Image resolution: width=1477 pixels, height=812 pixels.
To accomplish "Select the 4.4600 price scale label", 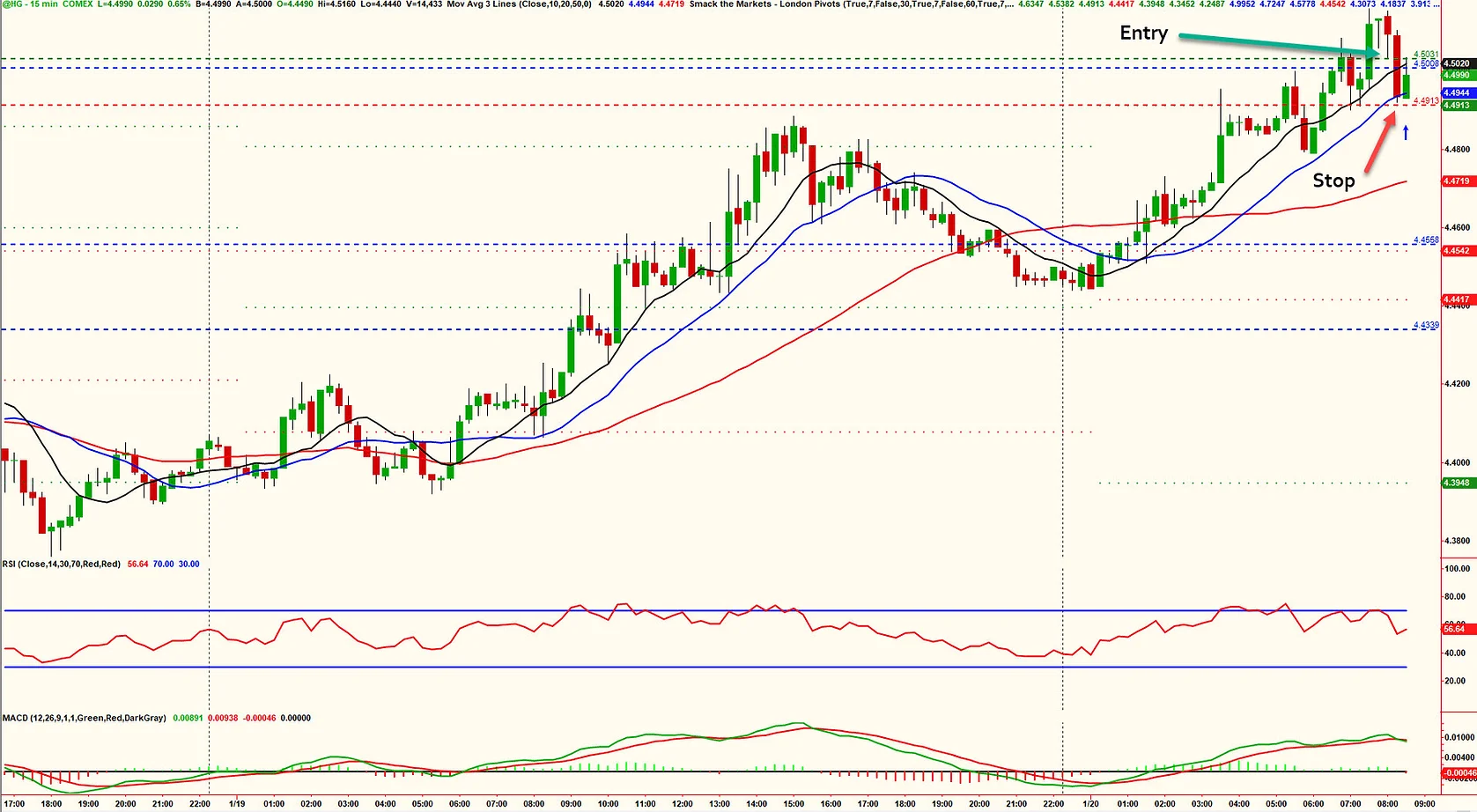I will coord(1457,227).
